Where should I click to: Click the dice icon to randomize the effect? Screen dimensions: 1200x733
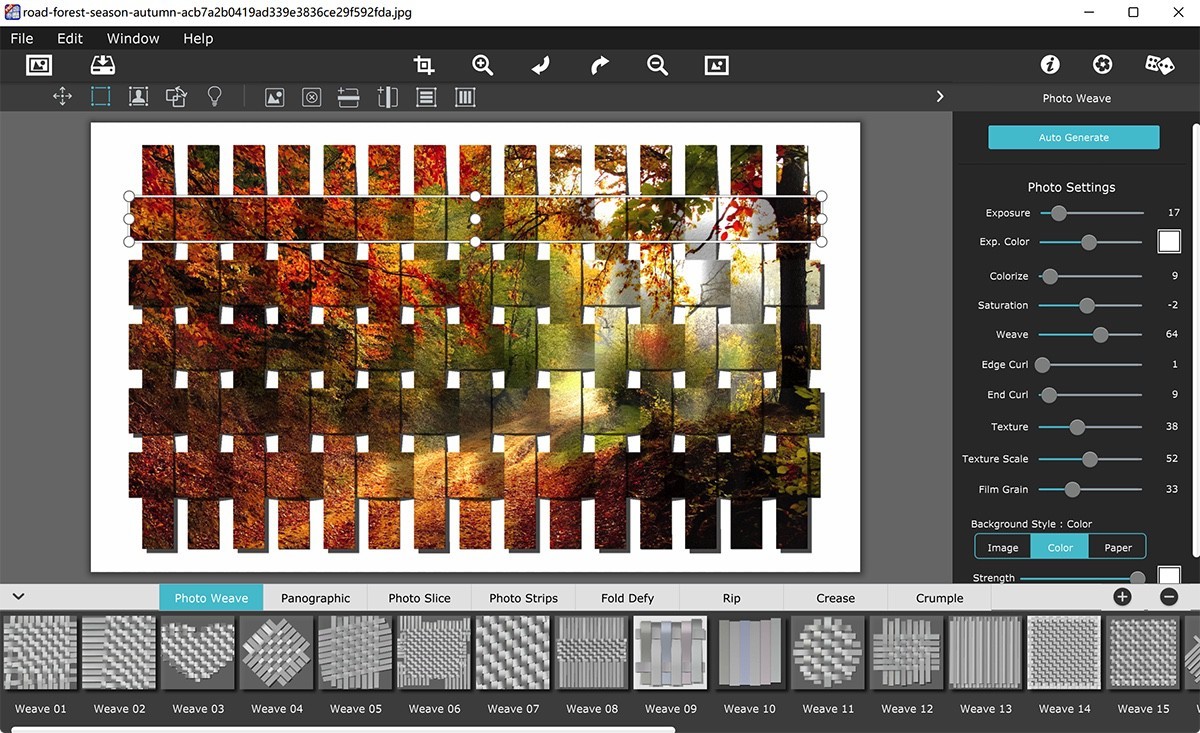(x=1159, y=63)
